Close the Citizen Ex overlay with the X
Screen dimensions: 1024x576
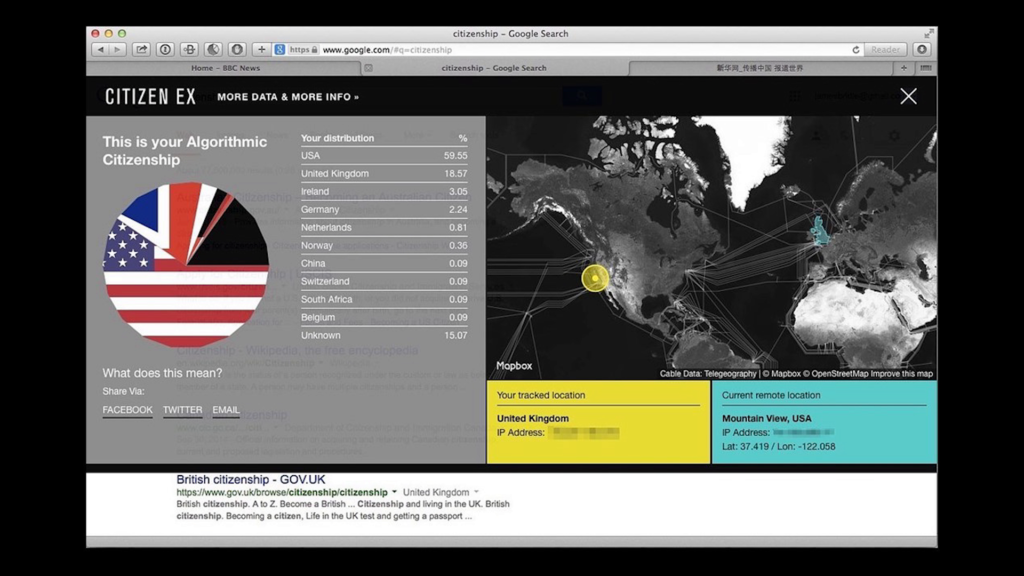(908, 96)
